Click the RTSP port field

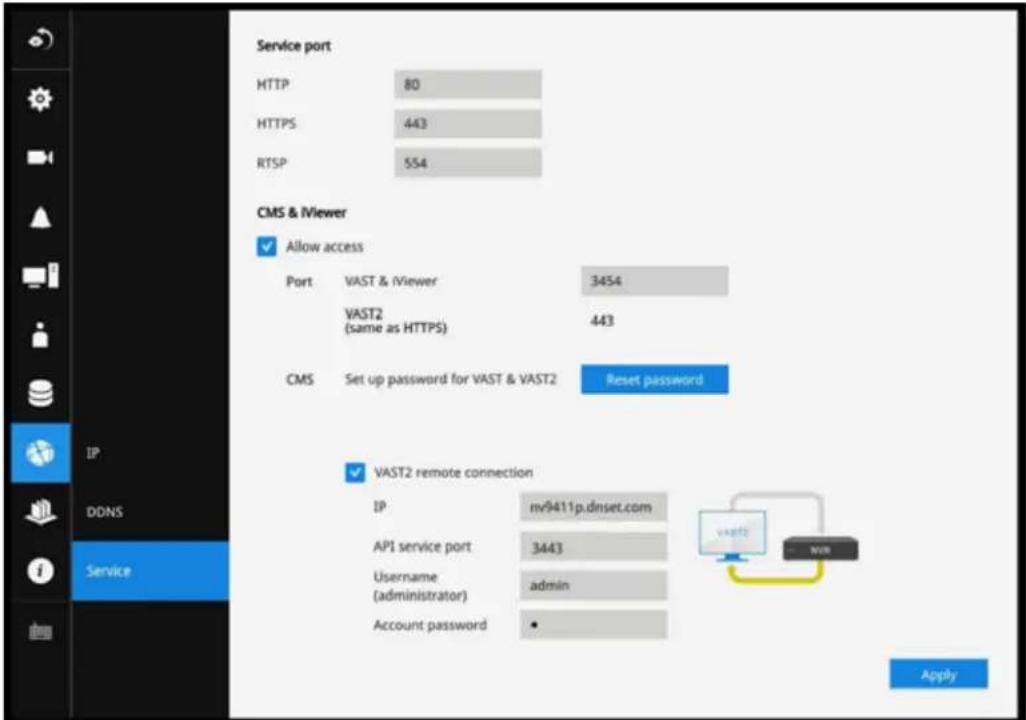point(468,163)
